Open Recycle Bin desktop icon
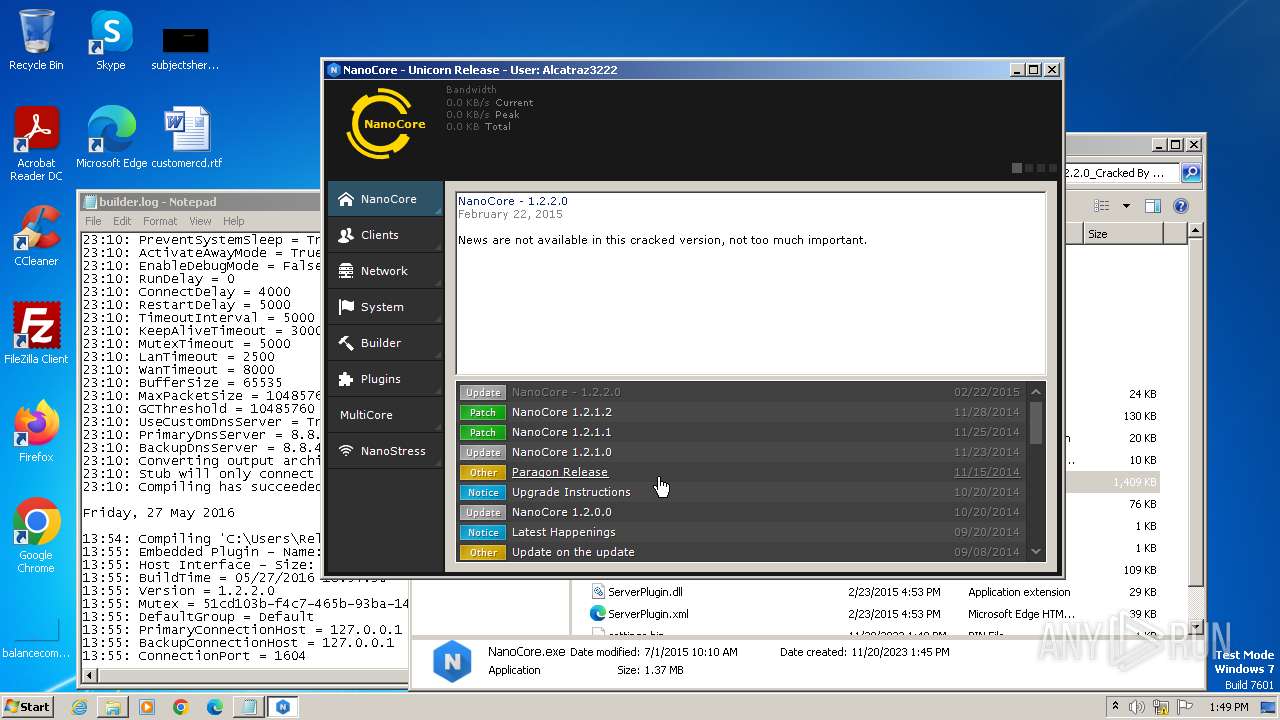This screenshot has height=720, width=1280. point(36,40)
